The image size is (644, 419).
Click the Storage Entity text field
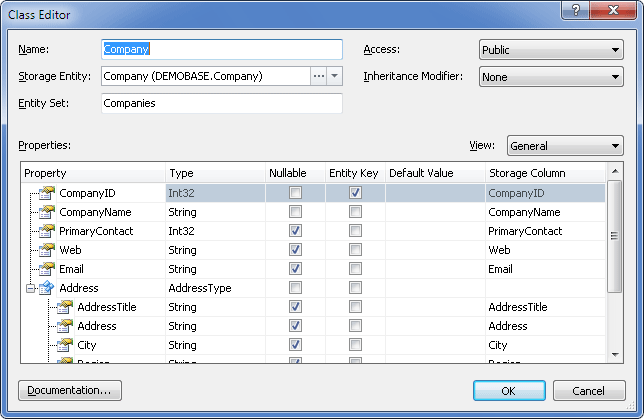(206, 76)
